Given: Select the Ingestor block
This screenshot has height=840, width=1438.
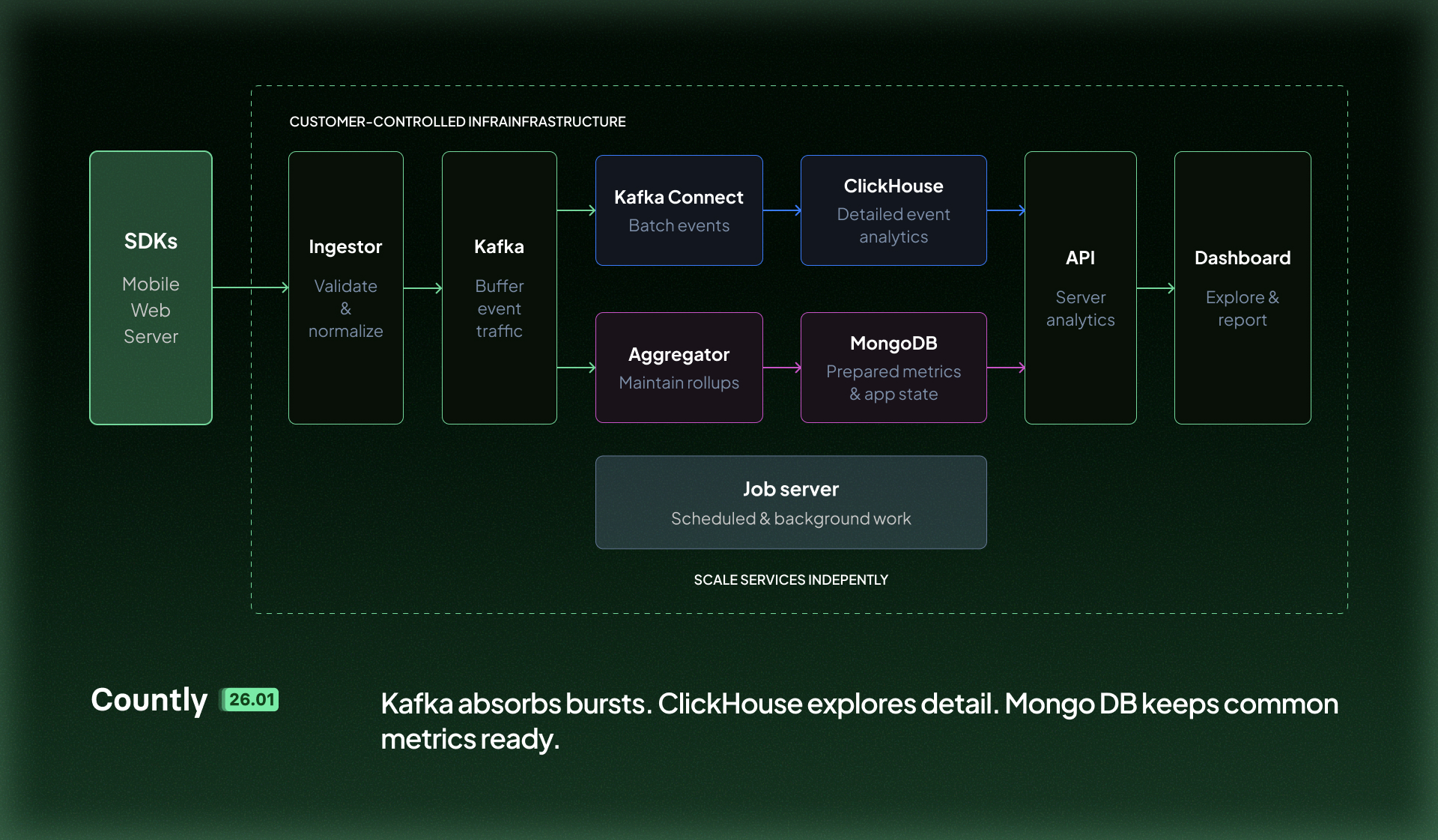Looking at the screenshot, I should click(x=345, y=287).
